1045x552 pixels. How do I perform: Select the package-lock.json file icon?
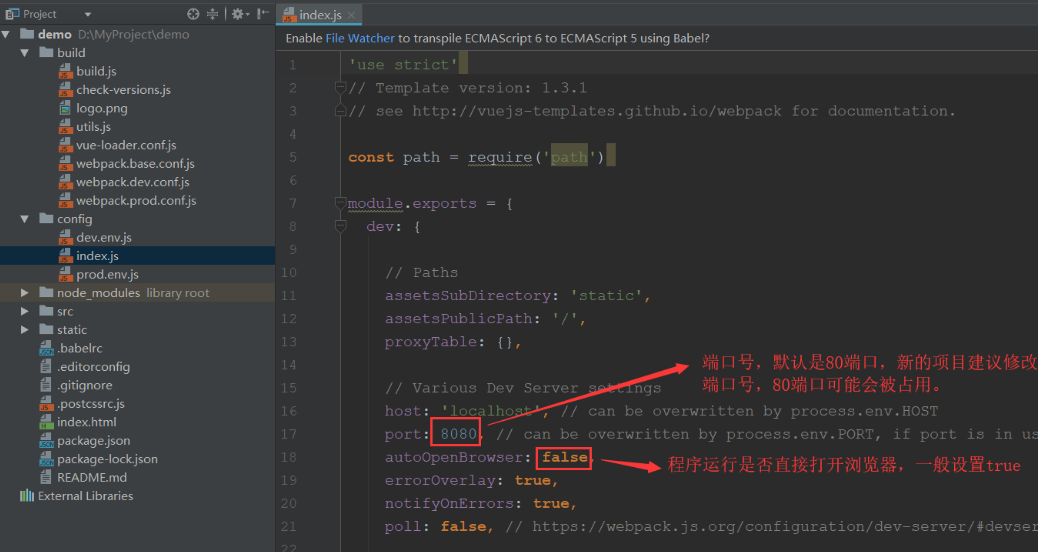46,459
